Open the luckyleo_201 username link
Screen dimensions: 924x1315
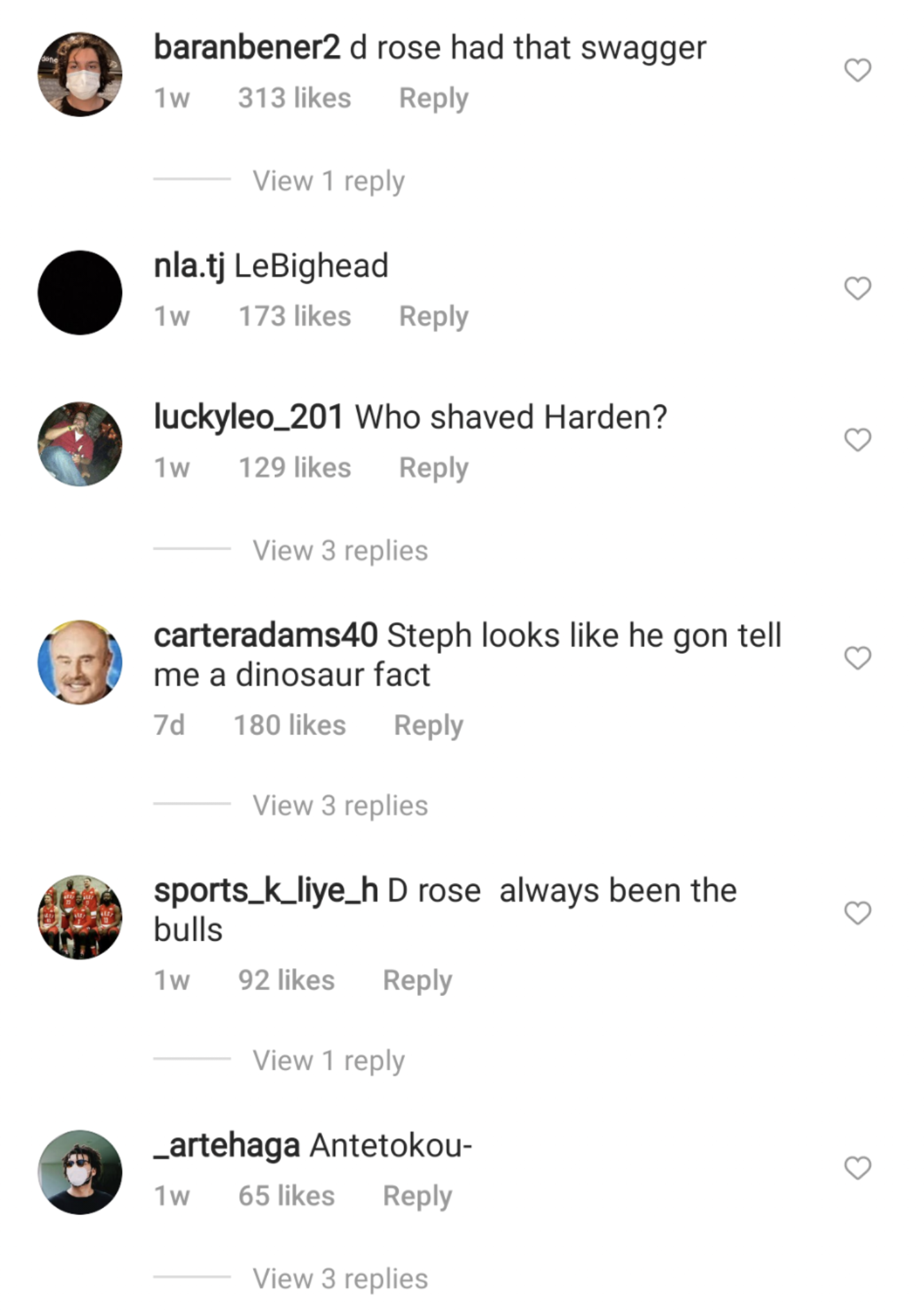pyautogui.click(x=248, y=417)
